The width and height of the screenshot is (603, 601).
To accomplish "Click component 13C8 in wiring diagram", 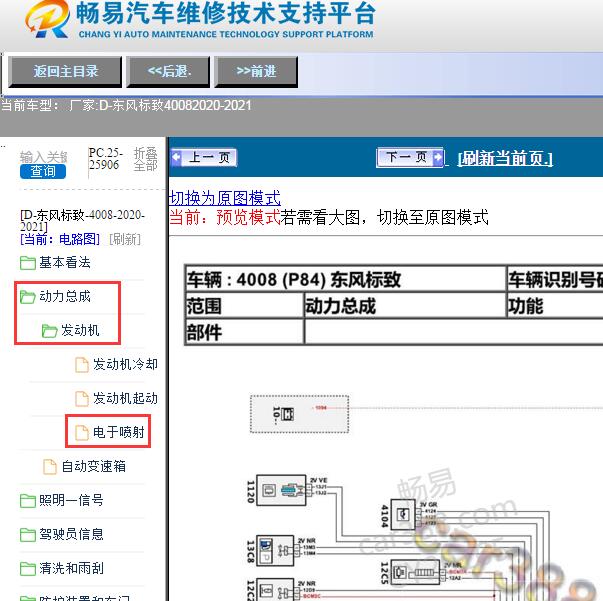I will (275, 551).
